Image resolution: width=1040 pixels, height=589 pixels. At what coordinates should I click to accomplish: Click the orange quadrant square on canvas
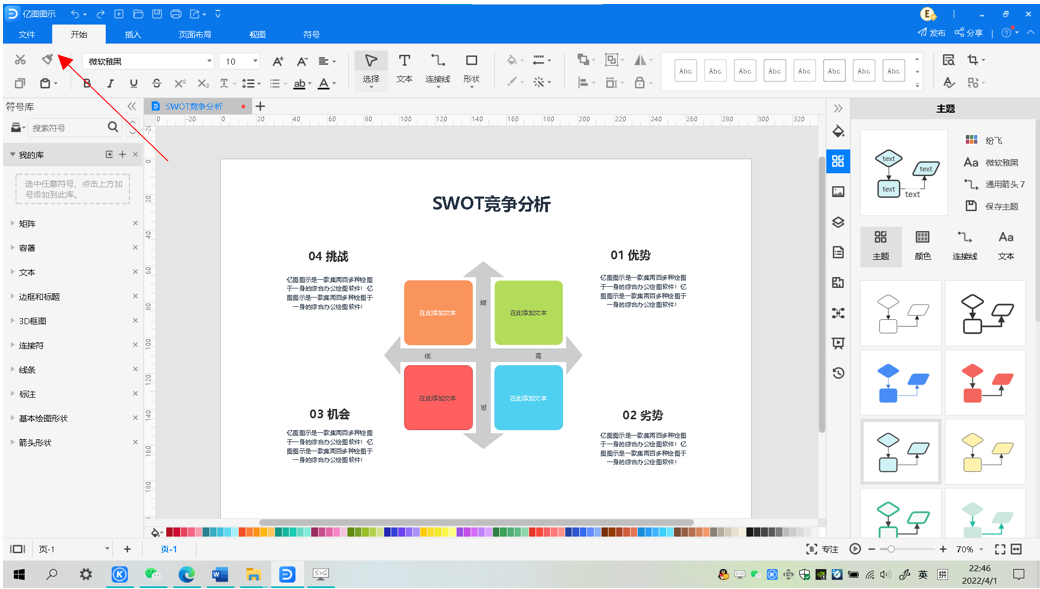tap(438, 312)
